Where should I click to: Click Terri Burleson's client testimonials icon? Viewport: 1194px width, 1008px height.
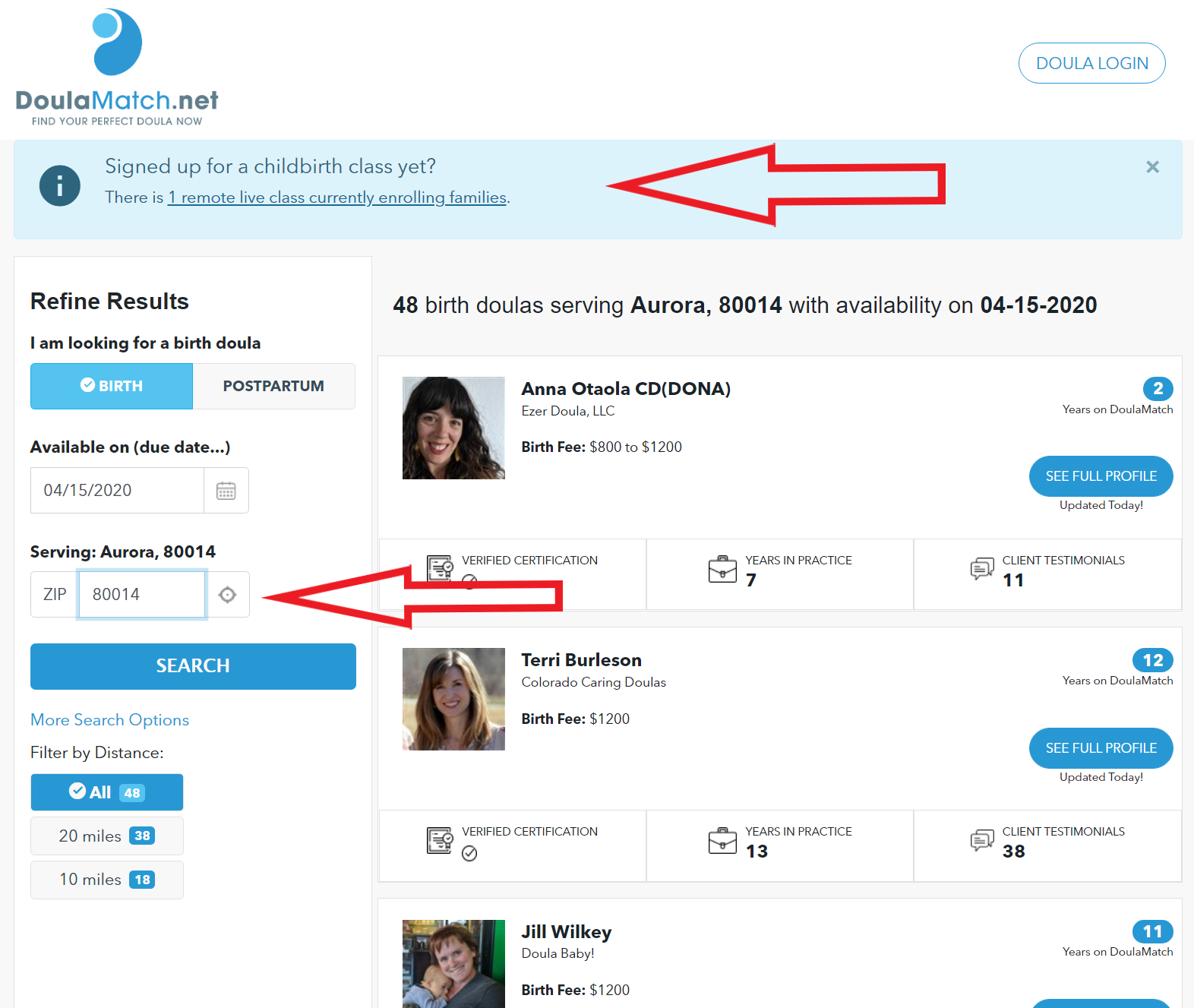982,839
